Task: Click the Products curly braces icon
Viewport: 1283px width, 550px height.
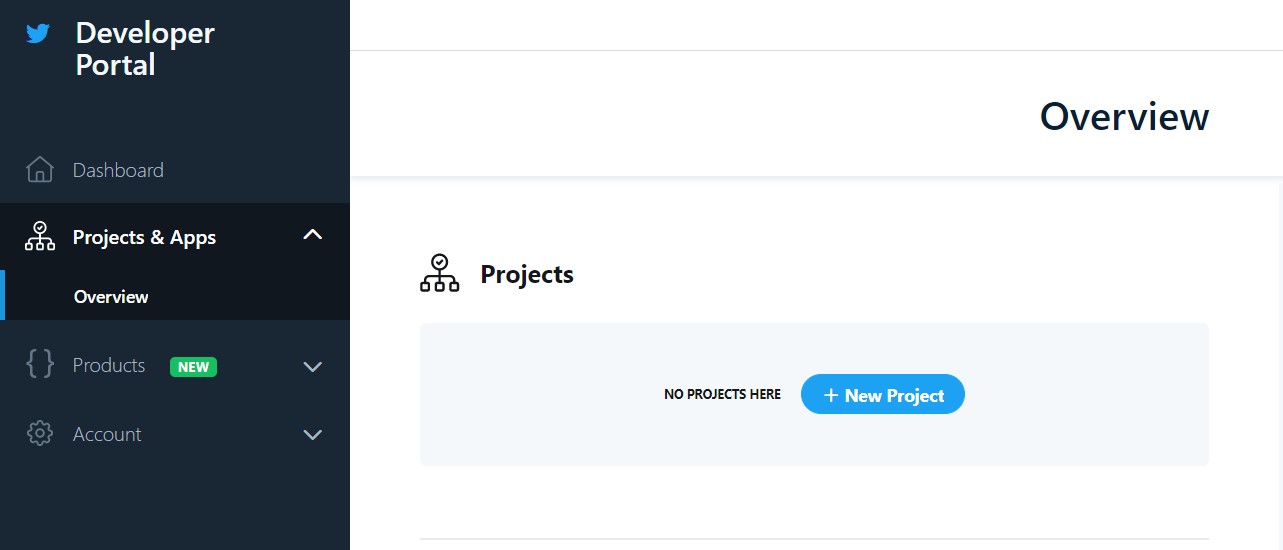Action: pos(39,365)
